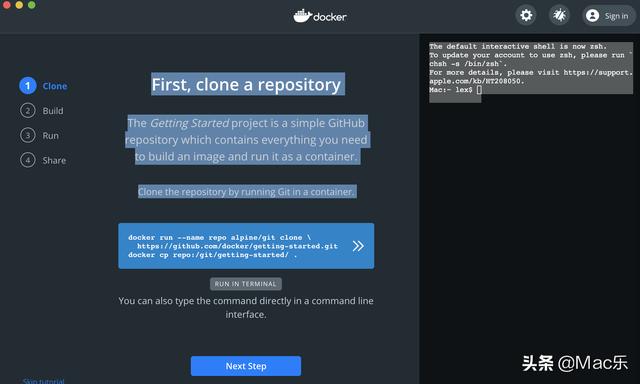Click the Skip tutorial link
The image size is (640, 384).
click(44, 381)
